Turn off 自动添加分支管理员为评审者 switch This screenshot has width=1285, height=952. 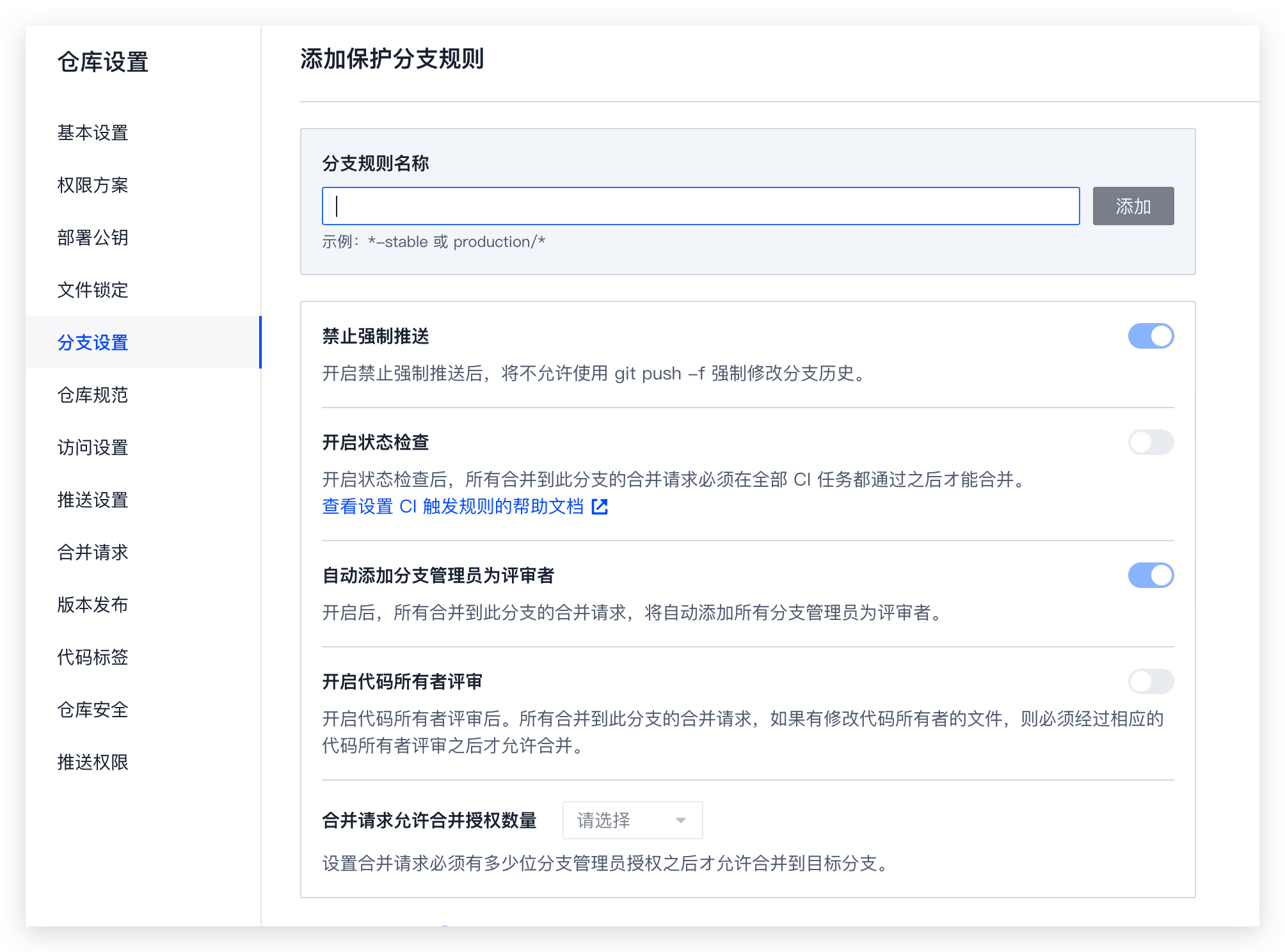[x=1150, y=575]
